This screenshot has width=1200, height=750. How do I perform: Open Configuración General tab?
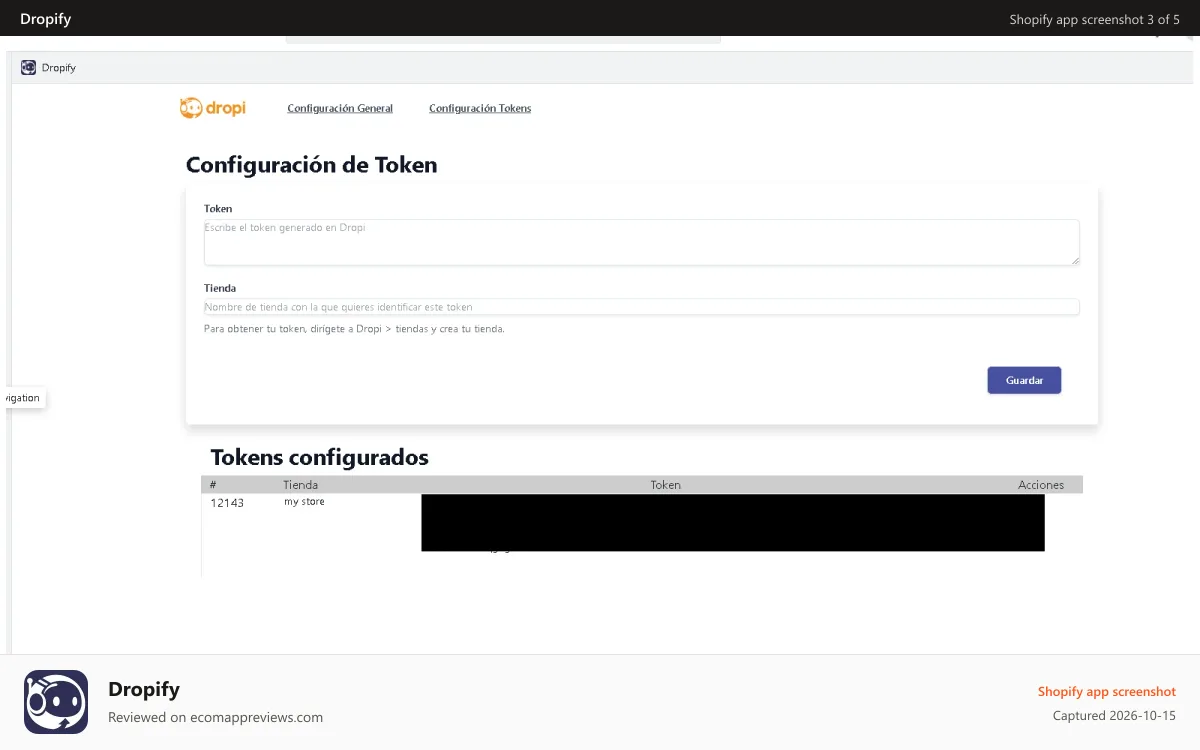340,108
